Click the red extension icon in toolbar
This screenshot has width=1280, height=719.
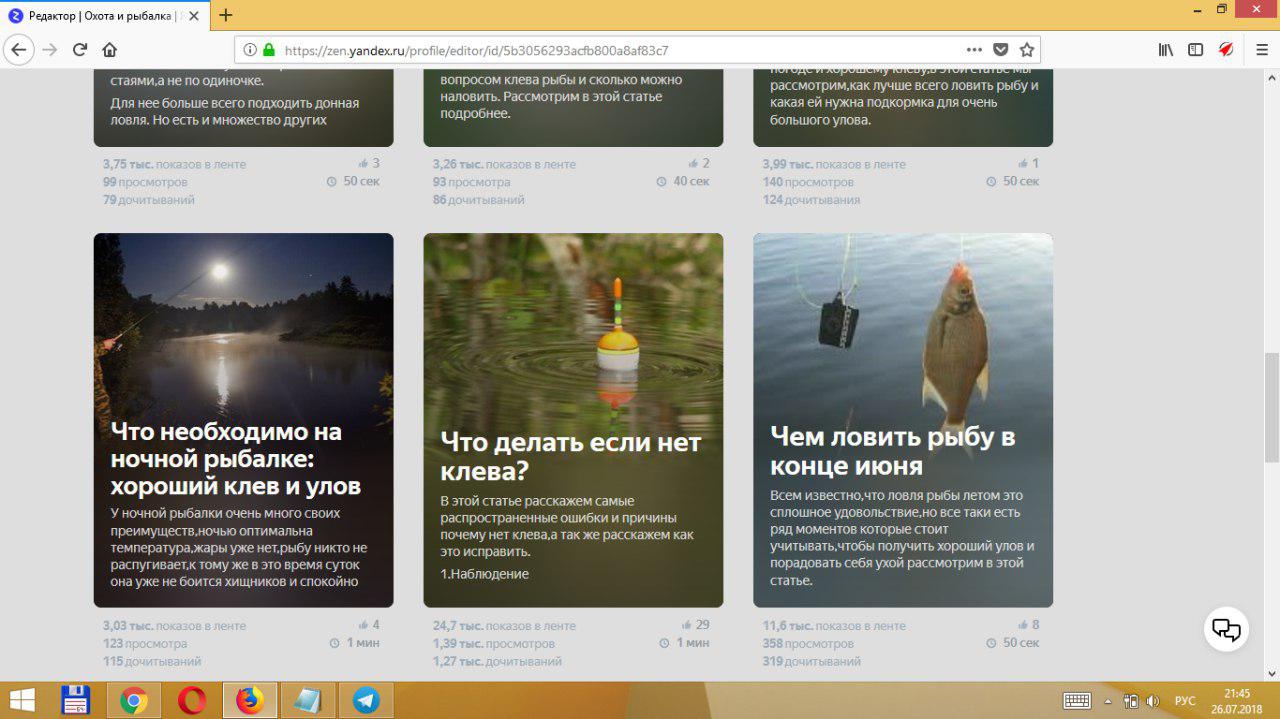pyautogui.click(x=1226, y=49)
